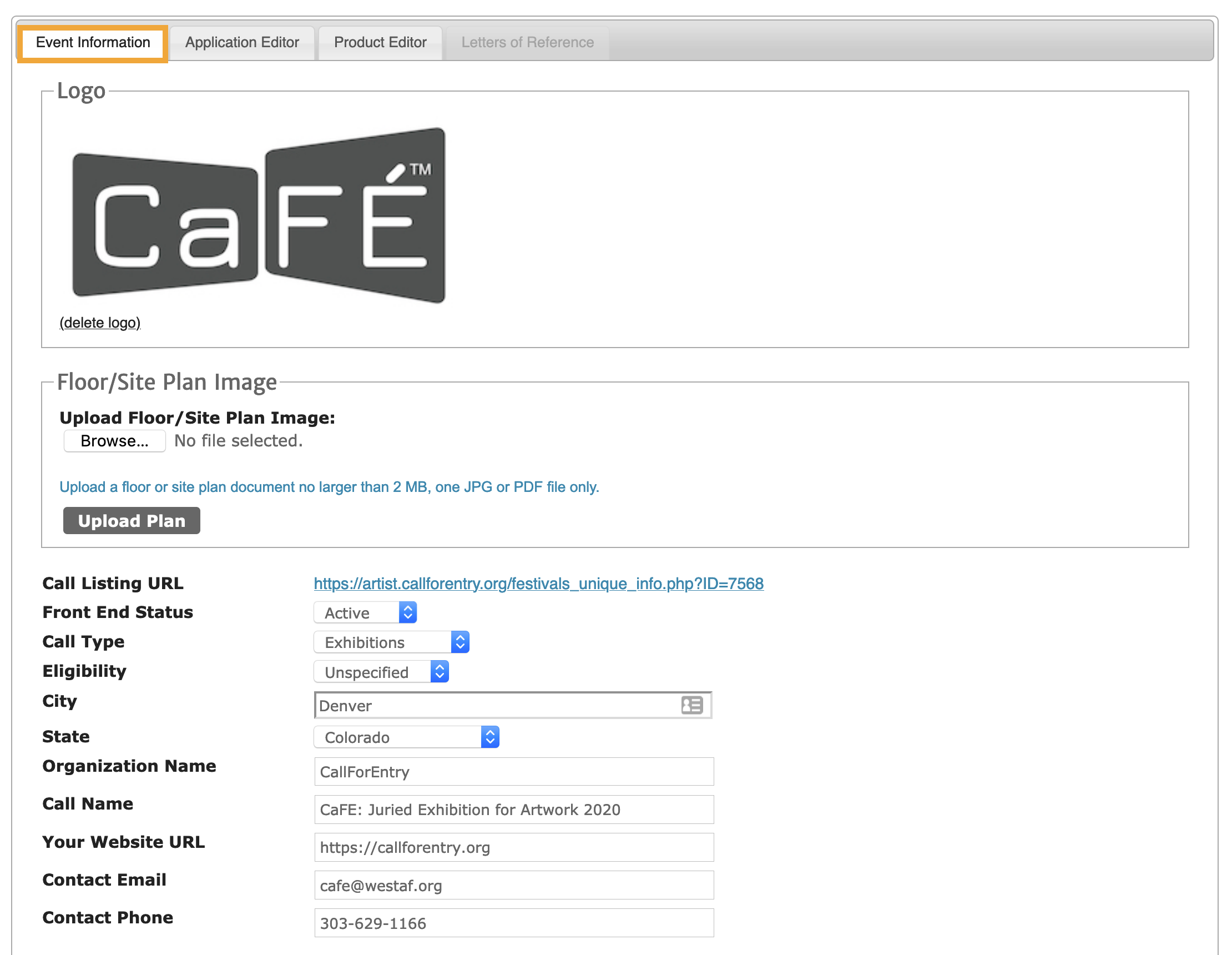The height and width of the screenshot is (955, 1232).
Task: Click the Organization Name field
Action: click(x=514, y=772)
